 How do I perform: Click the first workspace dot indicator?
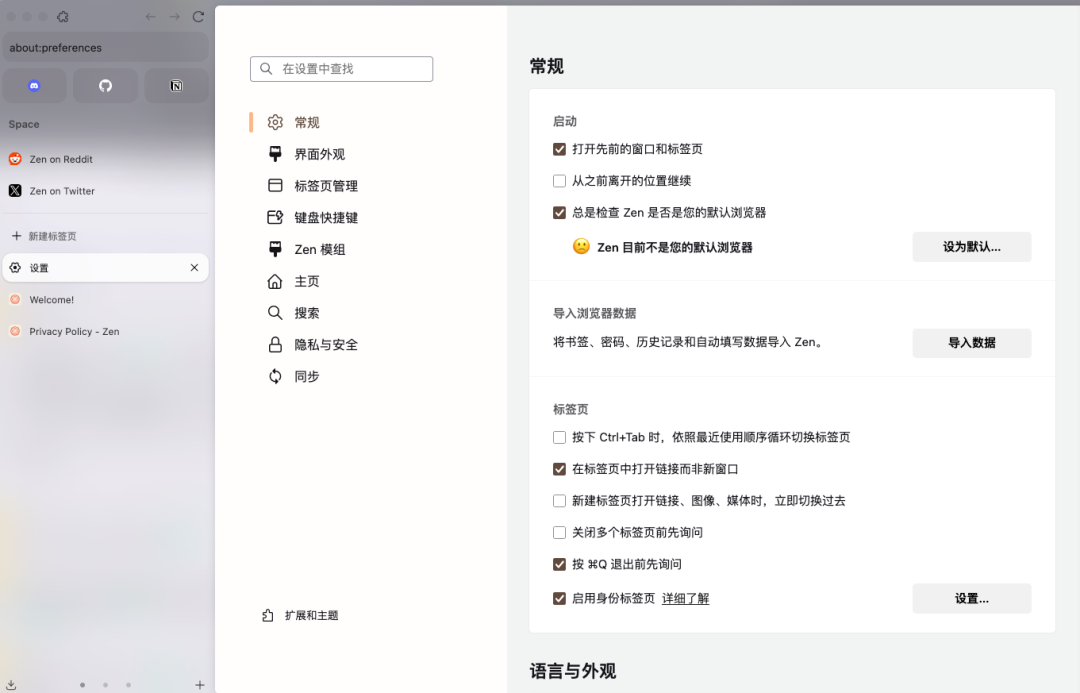[x=83, y=685]
